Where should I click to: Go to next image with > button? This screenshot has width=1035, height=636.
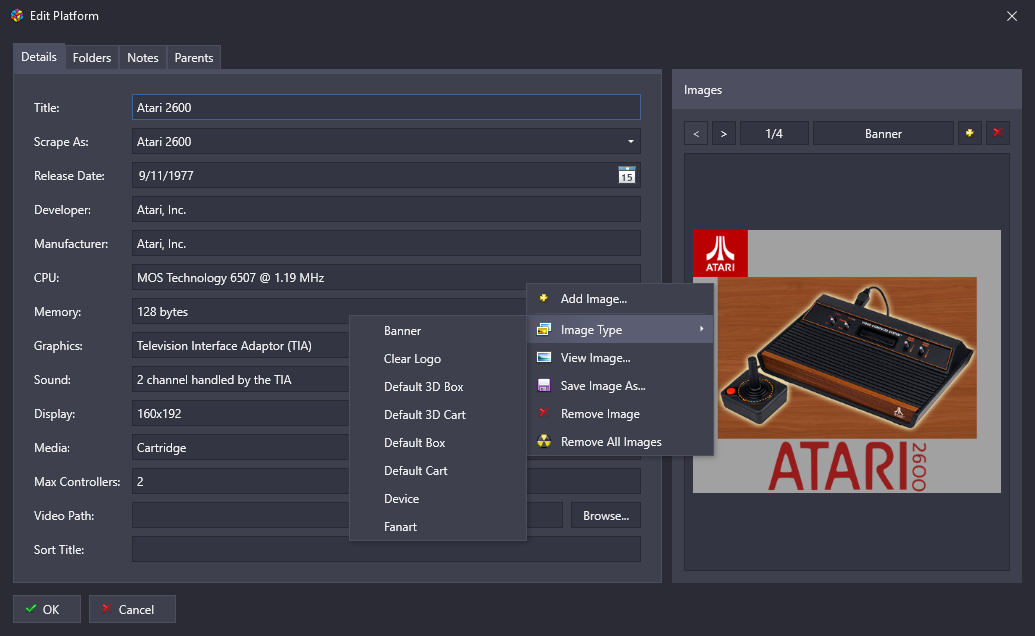723,133
